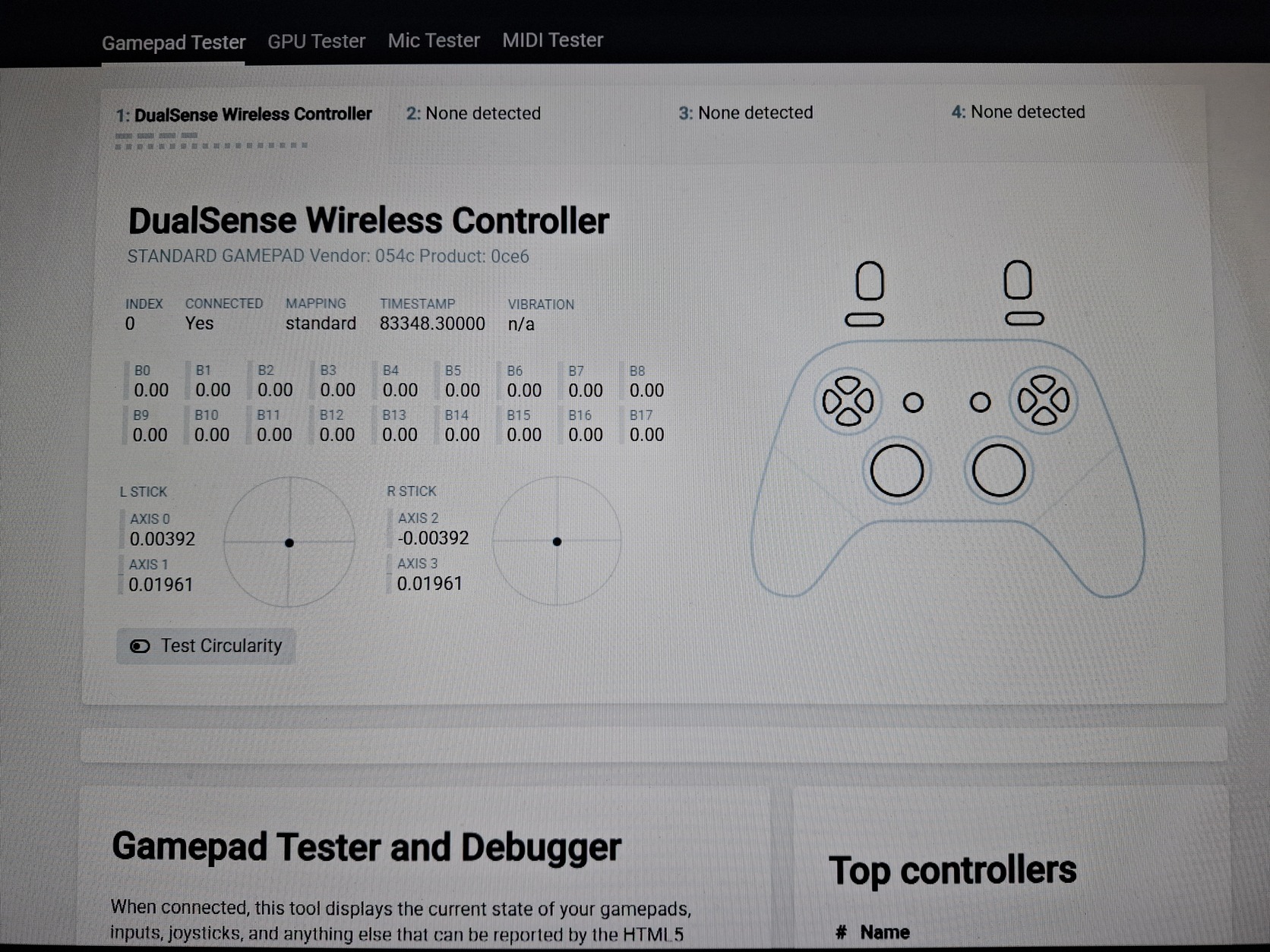Click the STANDARD GAMEPAD vendor and product line

click(x=328, y=257)
